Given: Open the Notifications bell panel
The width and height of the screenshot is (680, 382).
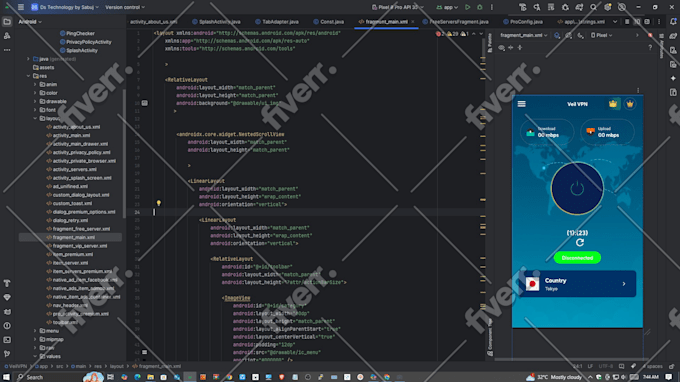Looking at the screenshot, I should (673, 22).
